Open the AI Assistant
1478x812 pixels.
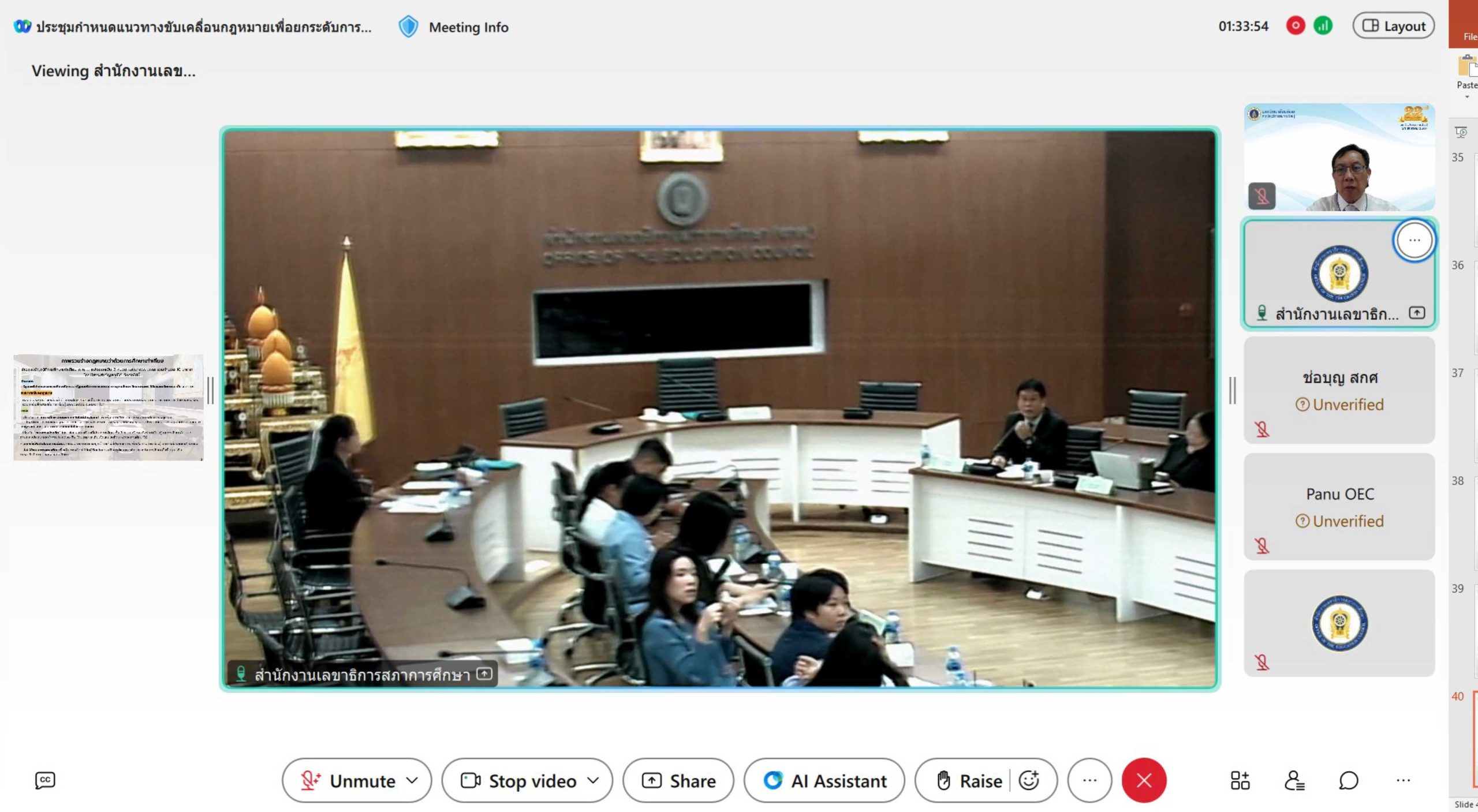pos(824,780)
